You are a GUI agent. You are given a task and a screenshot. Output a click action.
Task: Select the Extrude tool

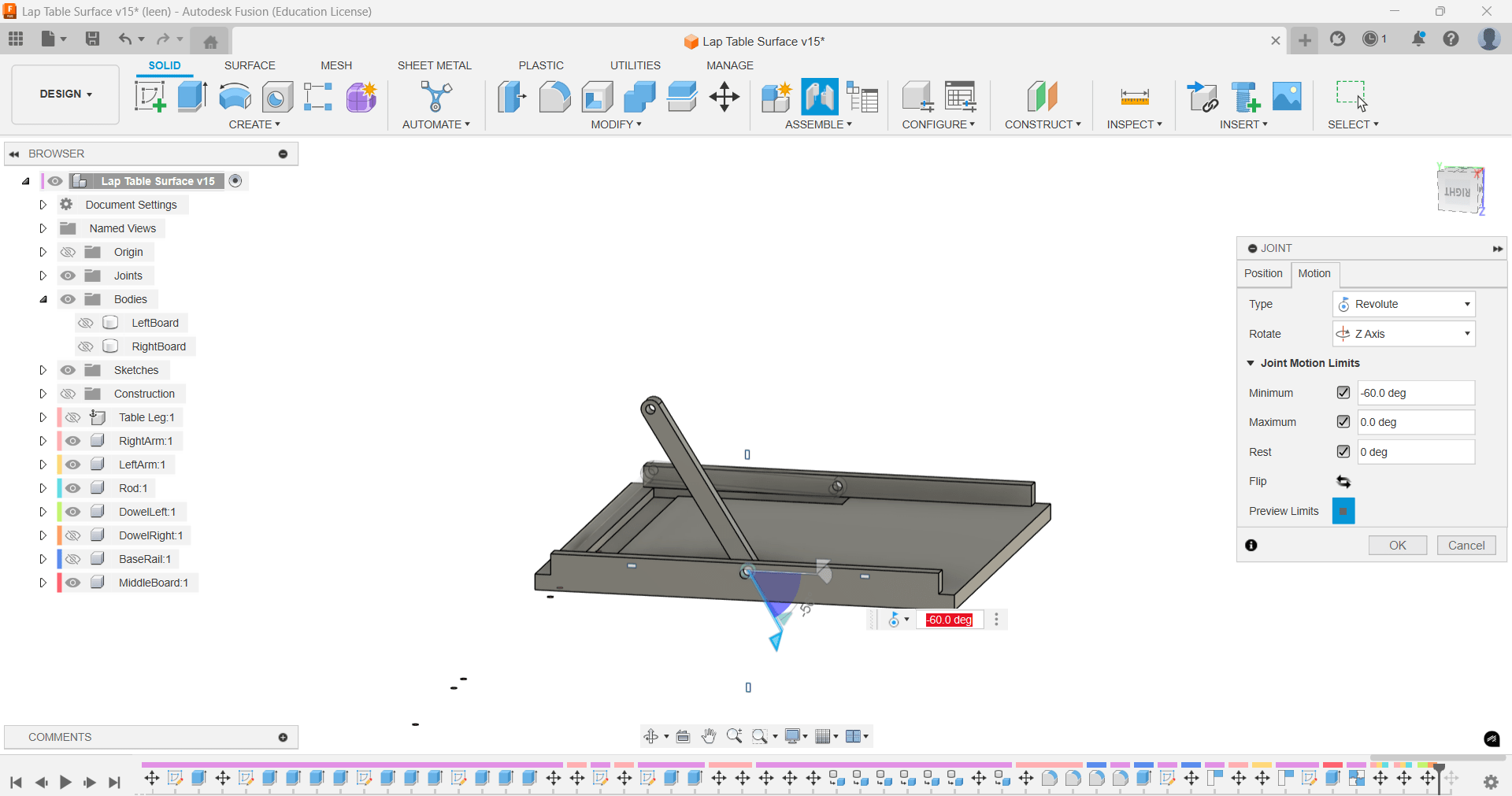[x=192, y=97]
